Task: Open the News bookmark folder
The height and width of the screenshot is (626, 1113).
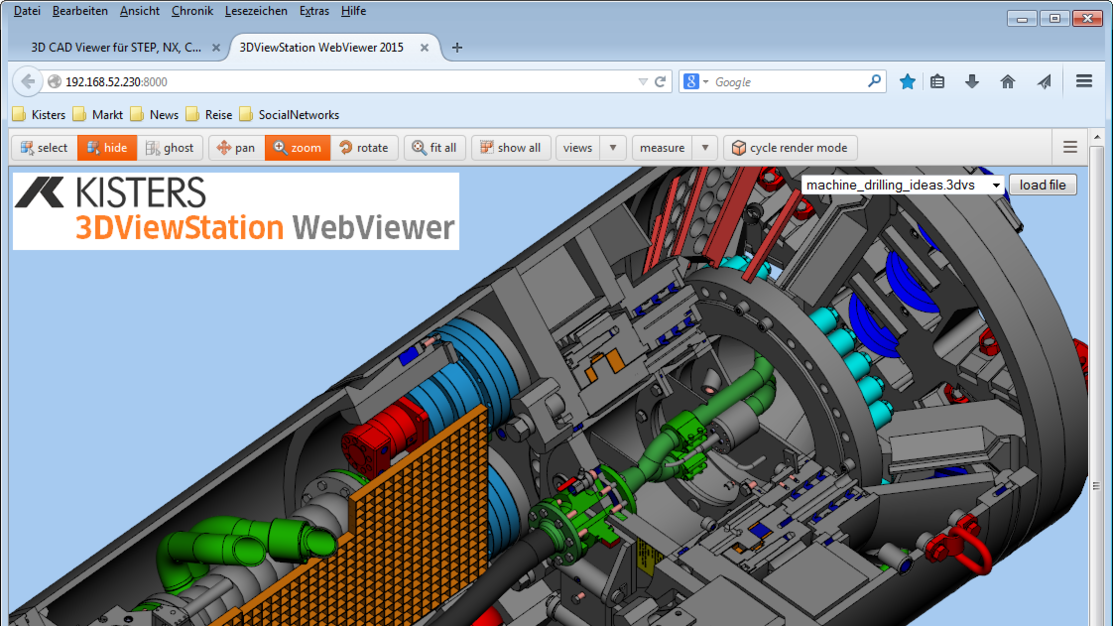Action: [155, 114]
